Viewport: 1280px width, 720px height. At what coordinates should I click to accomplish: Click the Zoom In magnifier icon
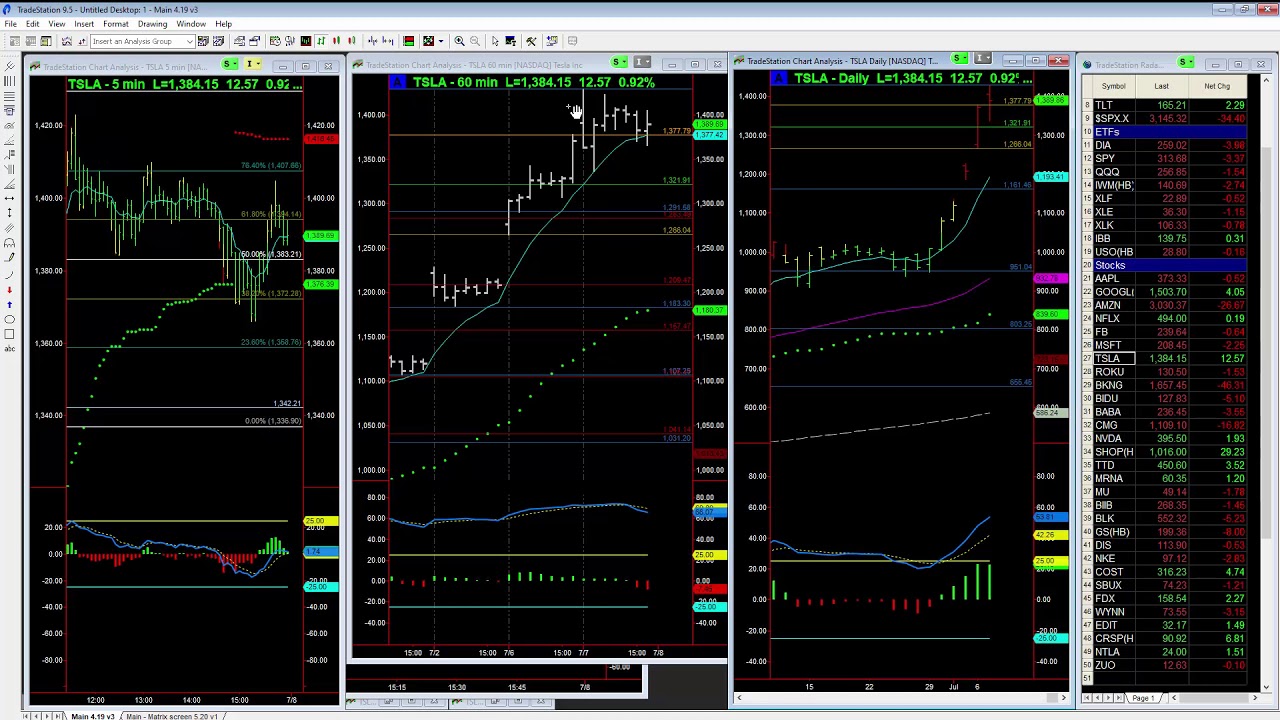pos(459,41)
